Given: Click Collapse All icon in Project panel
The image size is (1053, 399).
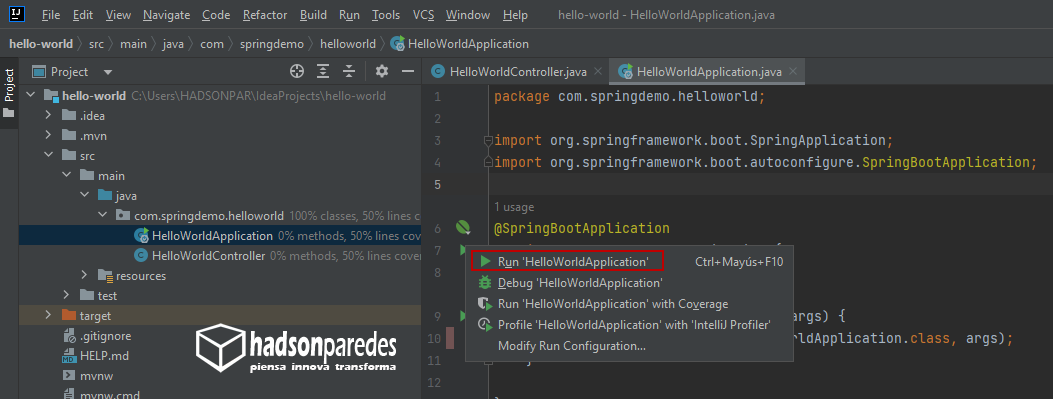Looking at the screenshot, I should (x=349, y=71).
